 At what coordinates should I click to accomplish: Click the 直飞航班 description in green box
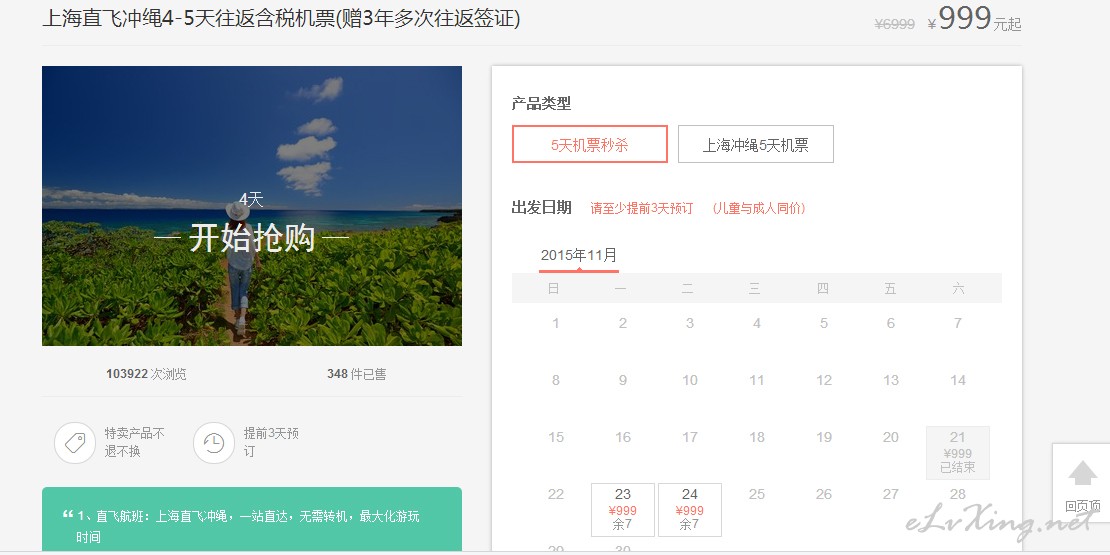click(248, 526)
